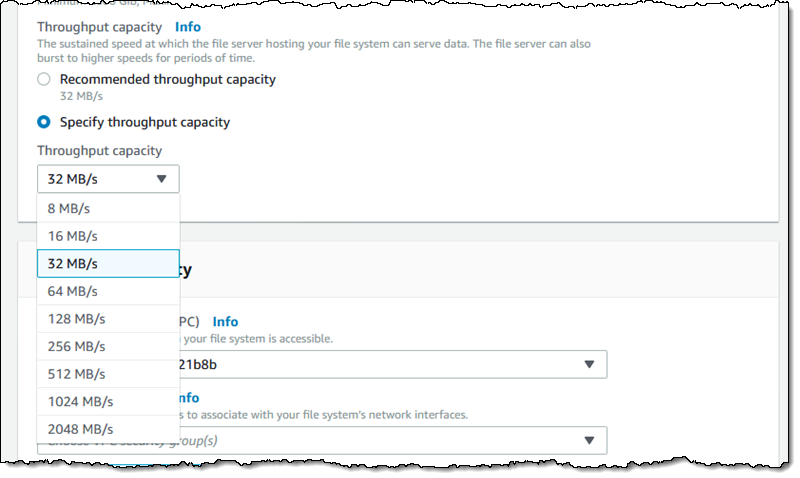Select 512 MB/s throughput option
This screenshot has height=478, width=800.
tap(108, 374)
